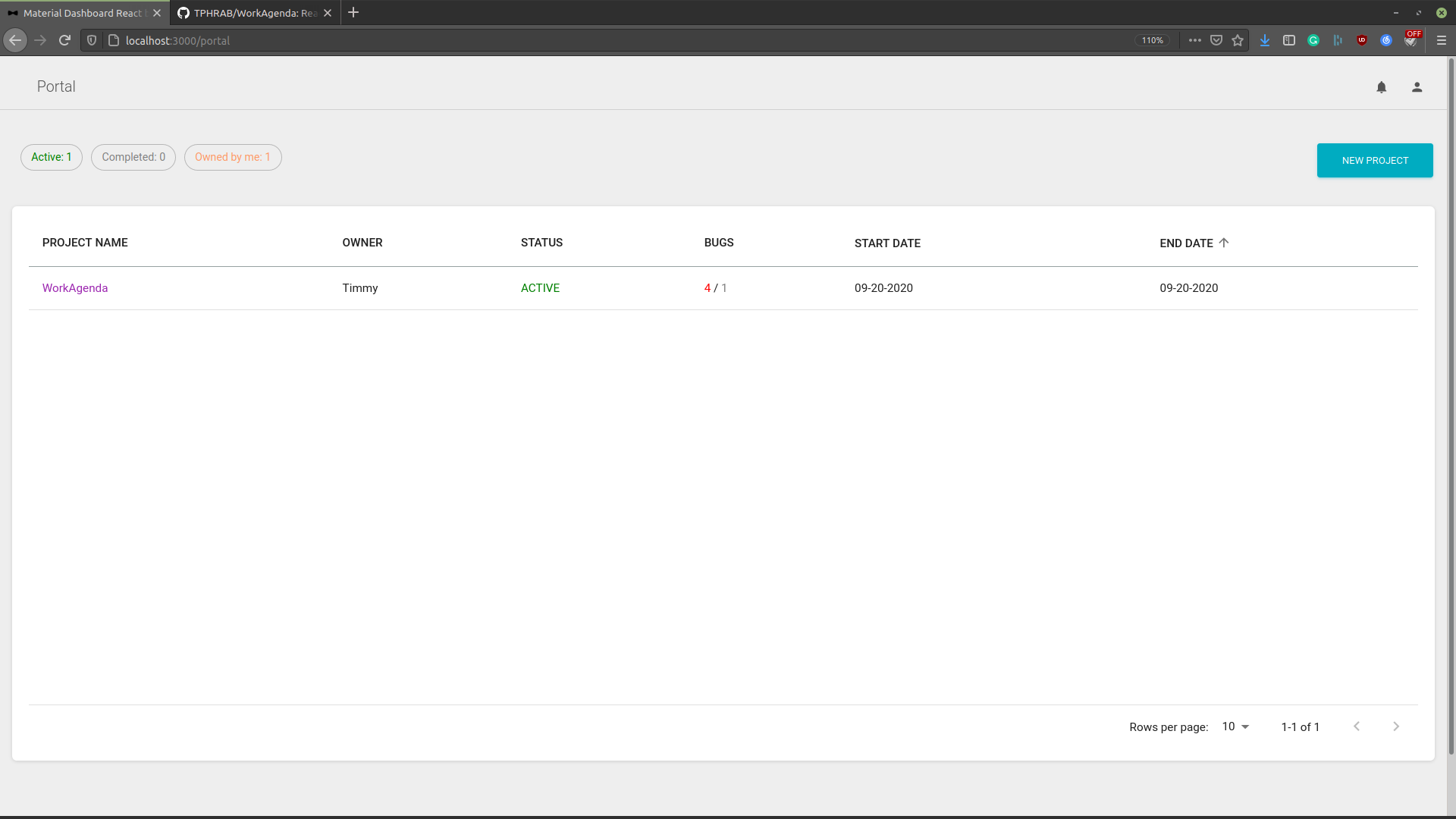Click owner cell Timmy

tap(360, 288)
